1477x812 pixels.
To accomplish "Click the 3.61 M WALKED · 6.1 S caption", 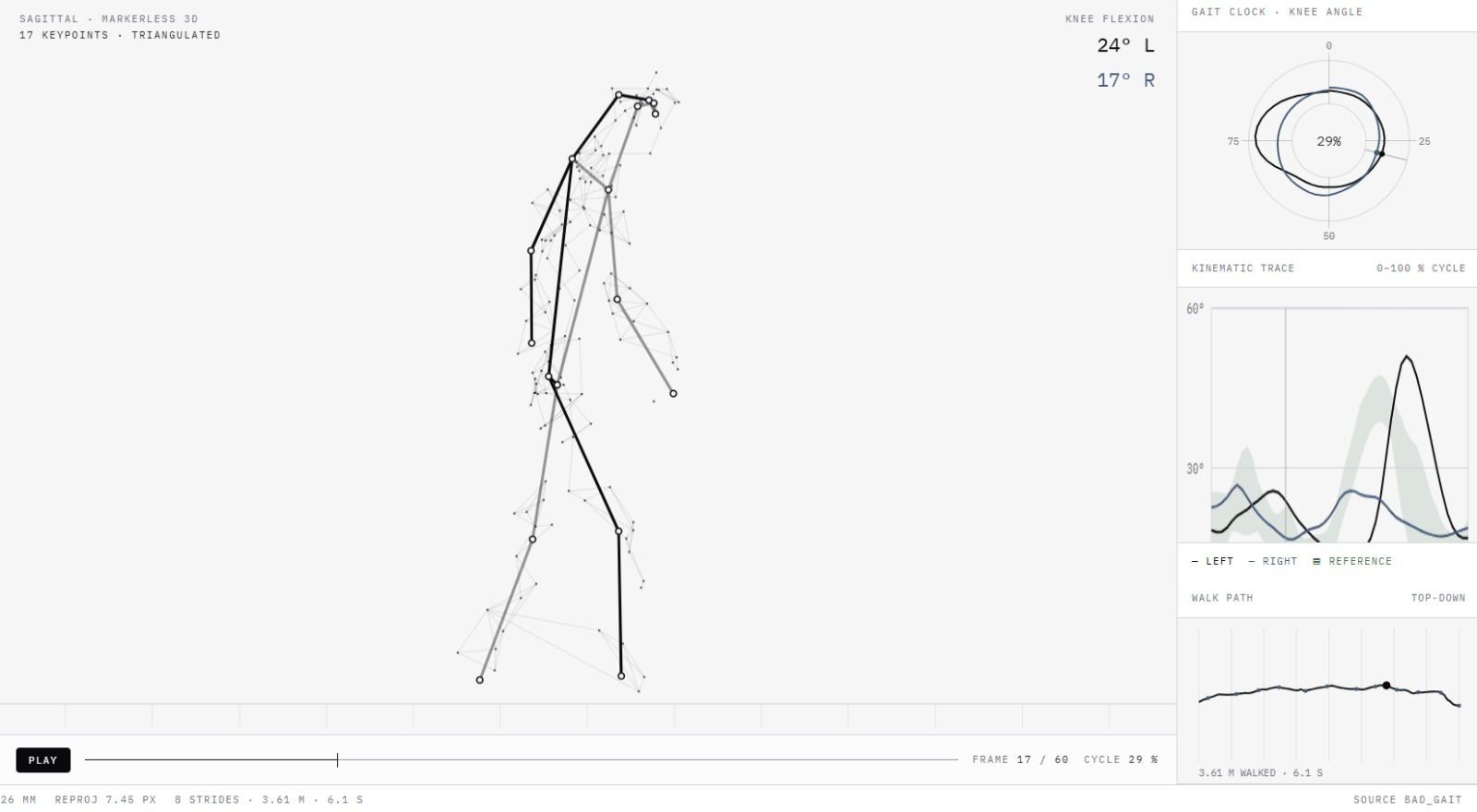I will pos(1260,773).
